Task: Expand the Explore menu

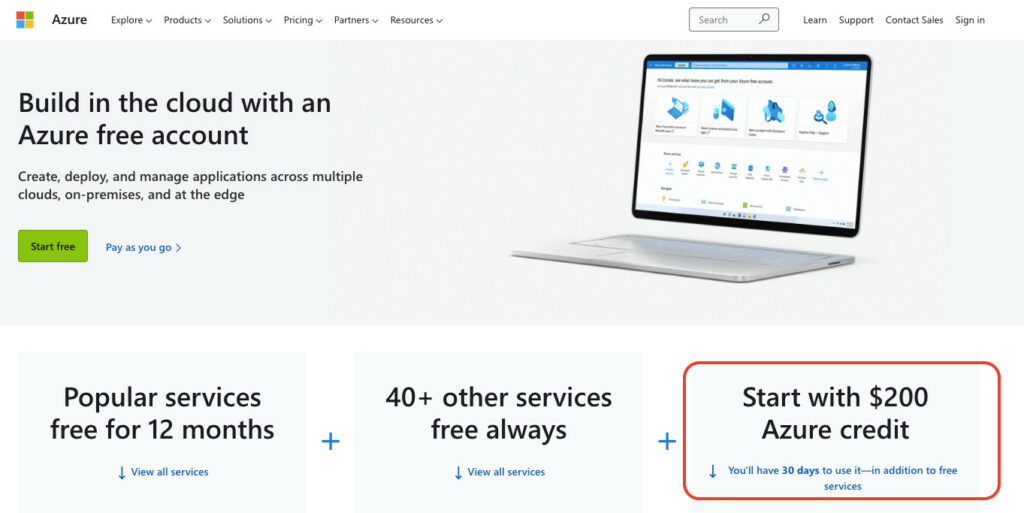Action: tap(131, 20)
